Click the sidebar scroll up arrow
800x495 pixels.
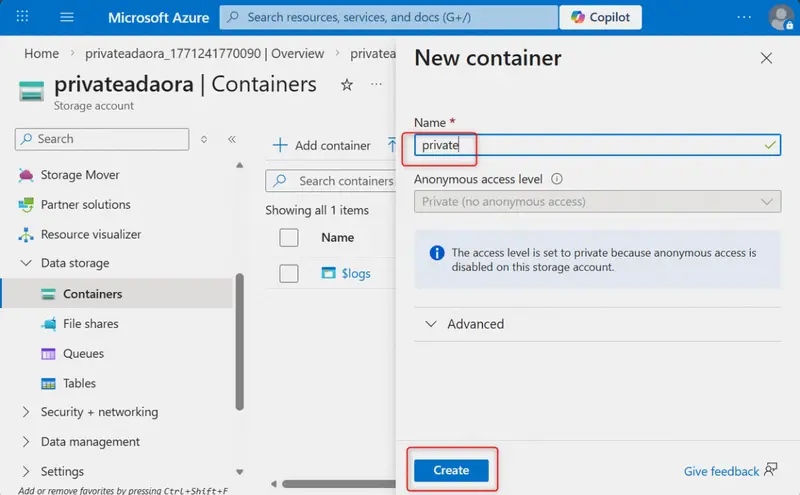tap(239, 165)
